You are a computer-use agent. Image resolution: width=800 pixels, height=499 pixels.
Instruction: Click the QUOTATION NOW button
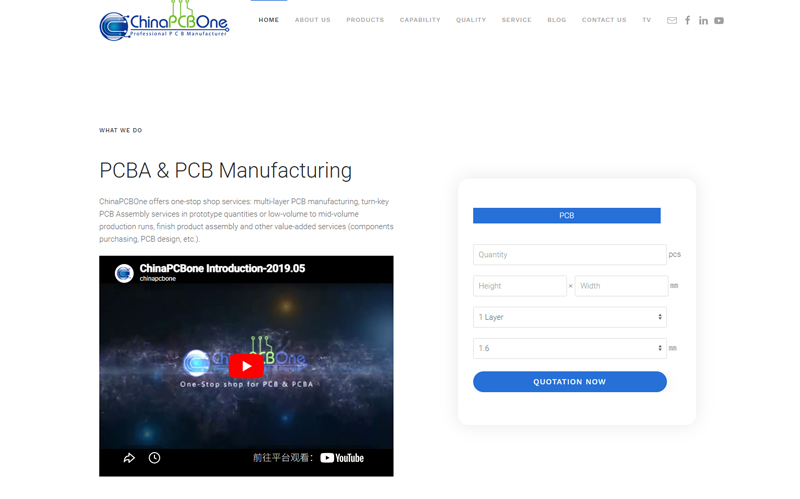569,382
